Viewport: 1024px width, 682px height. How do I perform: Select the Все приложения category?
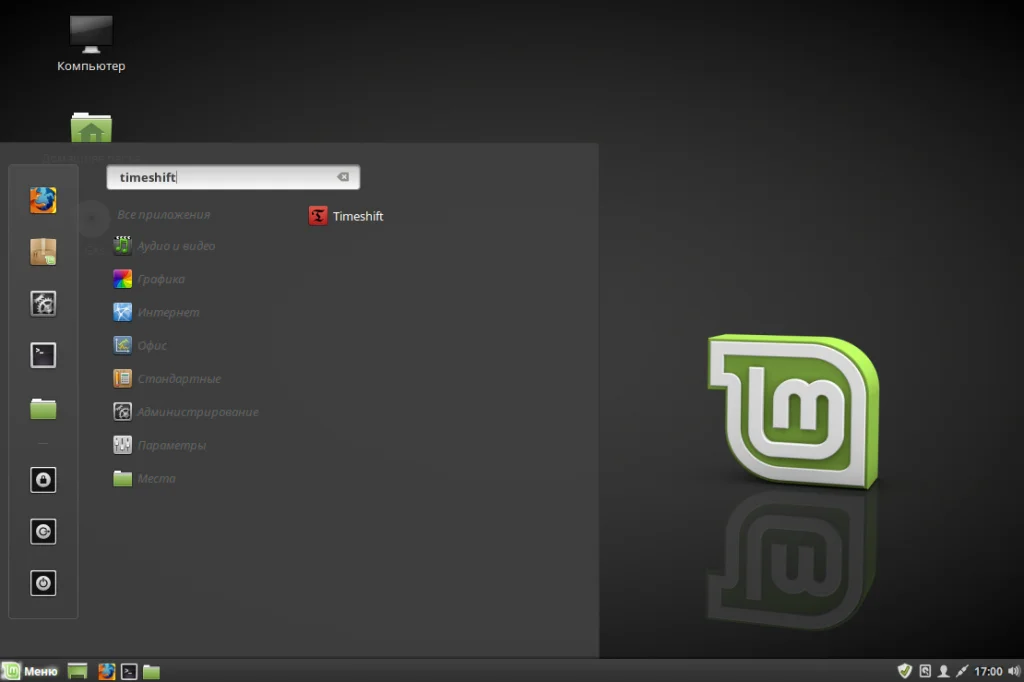coord(163,214)
